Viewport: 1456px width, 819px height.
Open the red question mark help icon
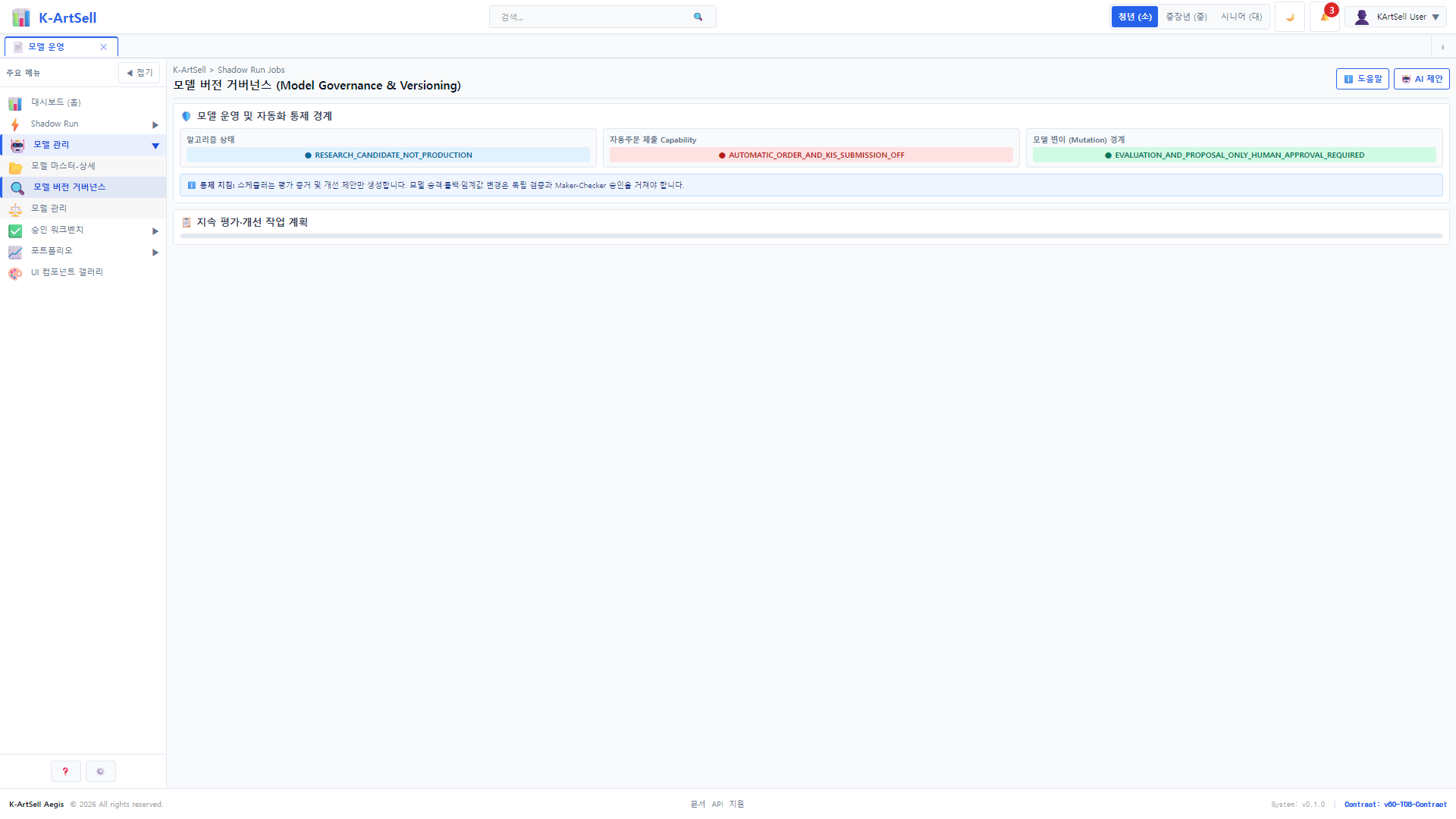[x=65, y=771]
